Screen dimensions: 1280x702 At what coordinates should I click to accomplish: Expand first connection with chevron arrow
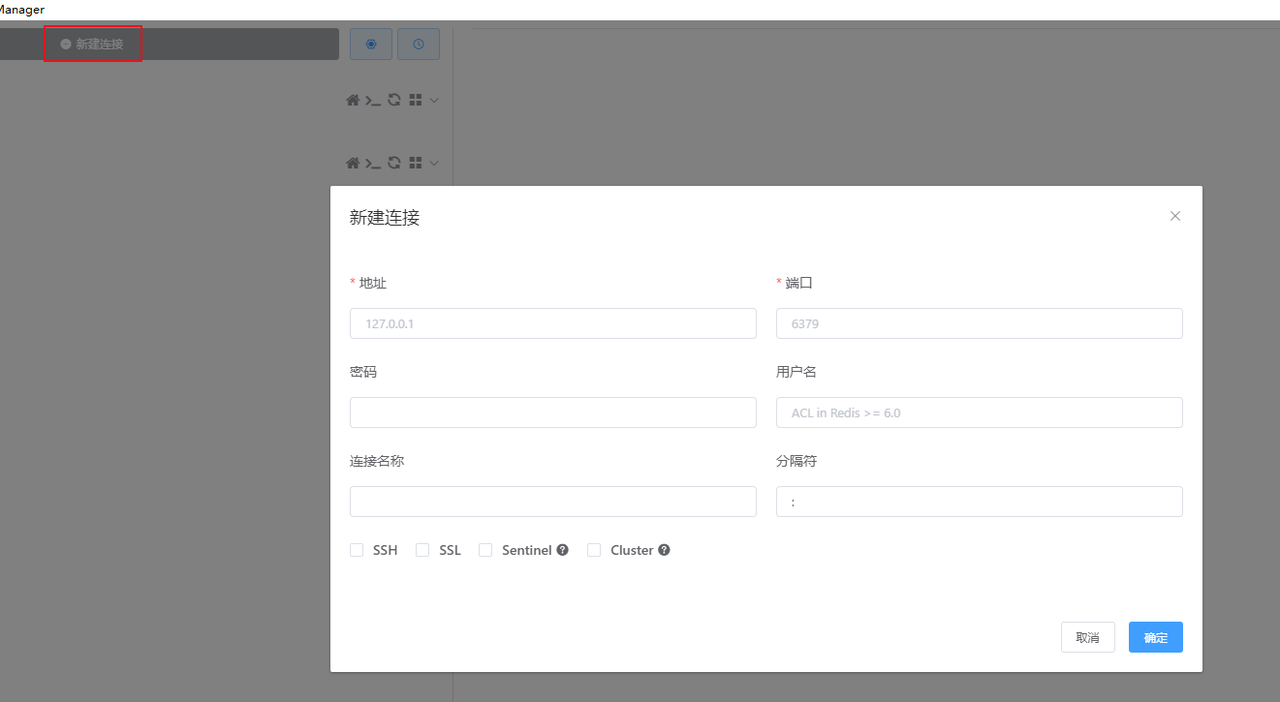tap(434, 100)
